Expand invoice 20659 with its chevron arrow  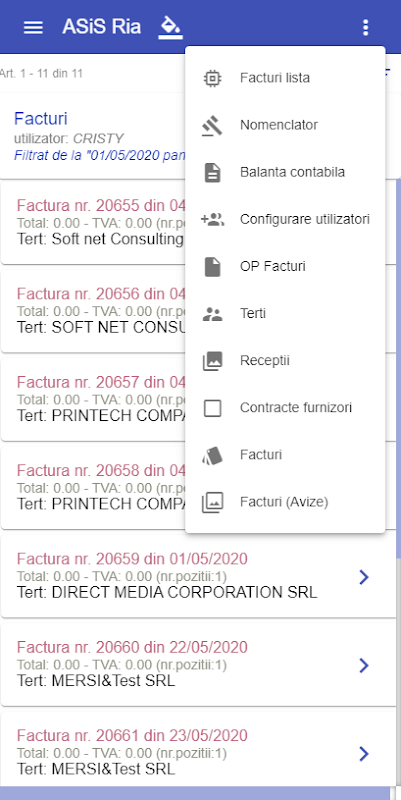[x=363, y=577]
